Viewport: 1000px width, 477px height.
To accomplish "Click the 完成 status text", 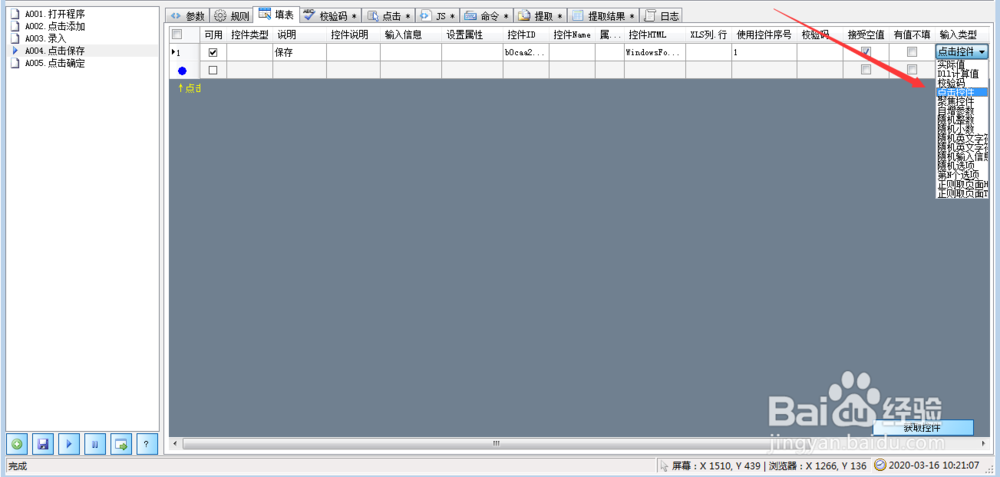I will coord(18,466).
